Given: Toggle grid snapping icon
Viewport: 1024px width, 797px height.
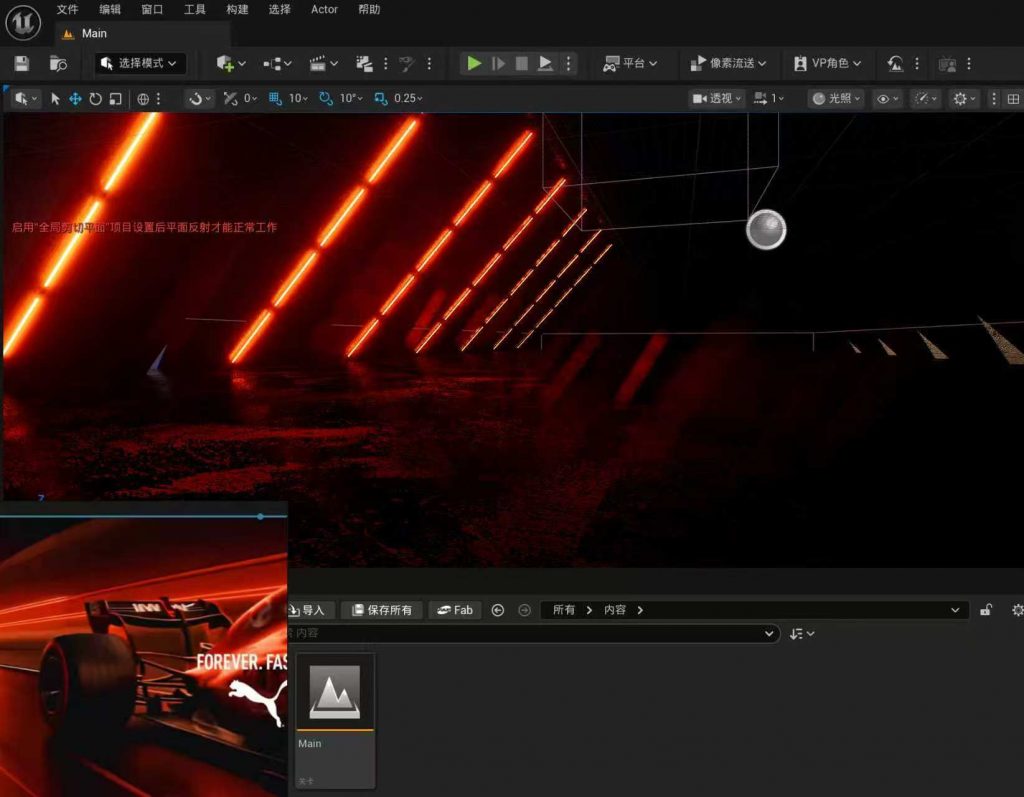Looking at the screenshot, I should coord(275,99).
